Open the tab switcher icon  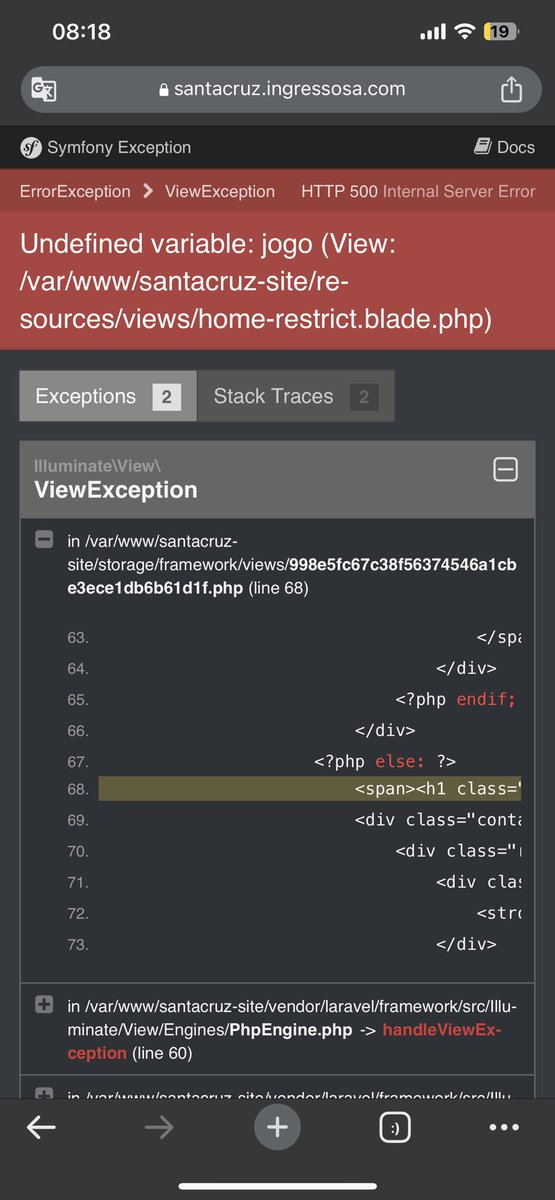pyautogui.click(x=396, y=1127)
